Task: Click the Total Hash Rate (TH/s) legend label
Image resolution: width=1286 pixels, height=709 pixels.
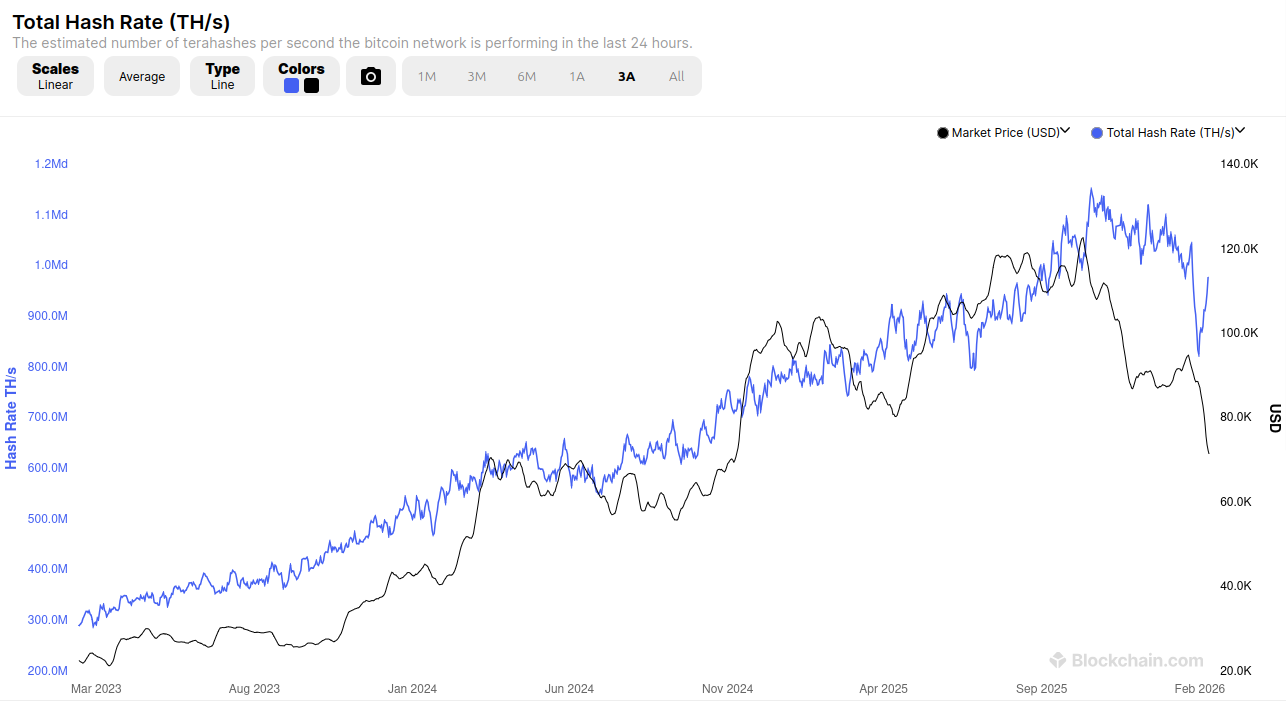Action: pos(1170,133)
